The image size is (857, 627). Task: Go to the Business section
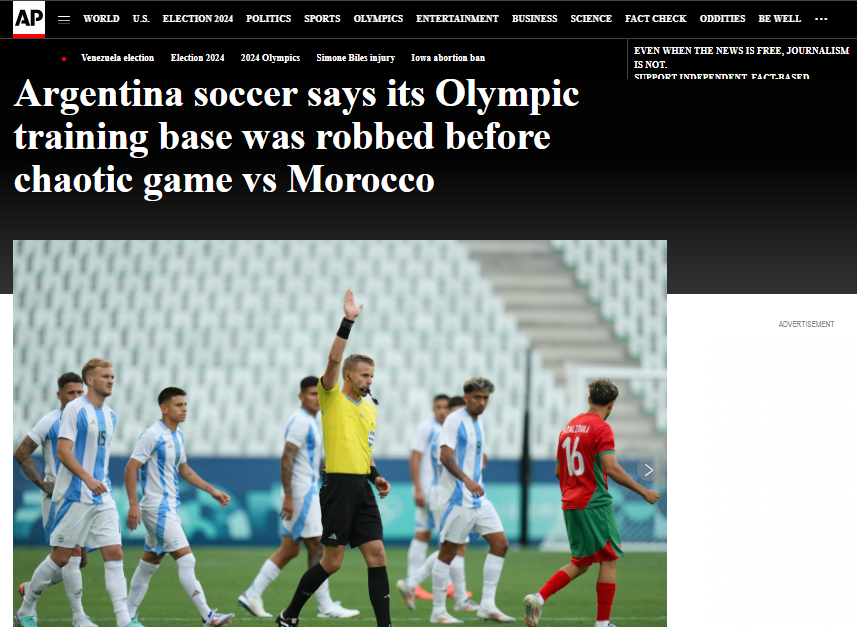(x=535, y=19)
